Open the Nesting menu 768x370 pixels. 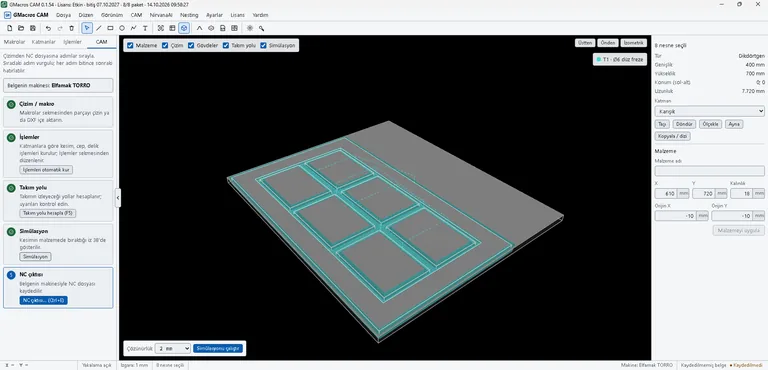tap(189, 15)
